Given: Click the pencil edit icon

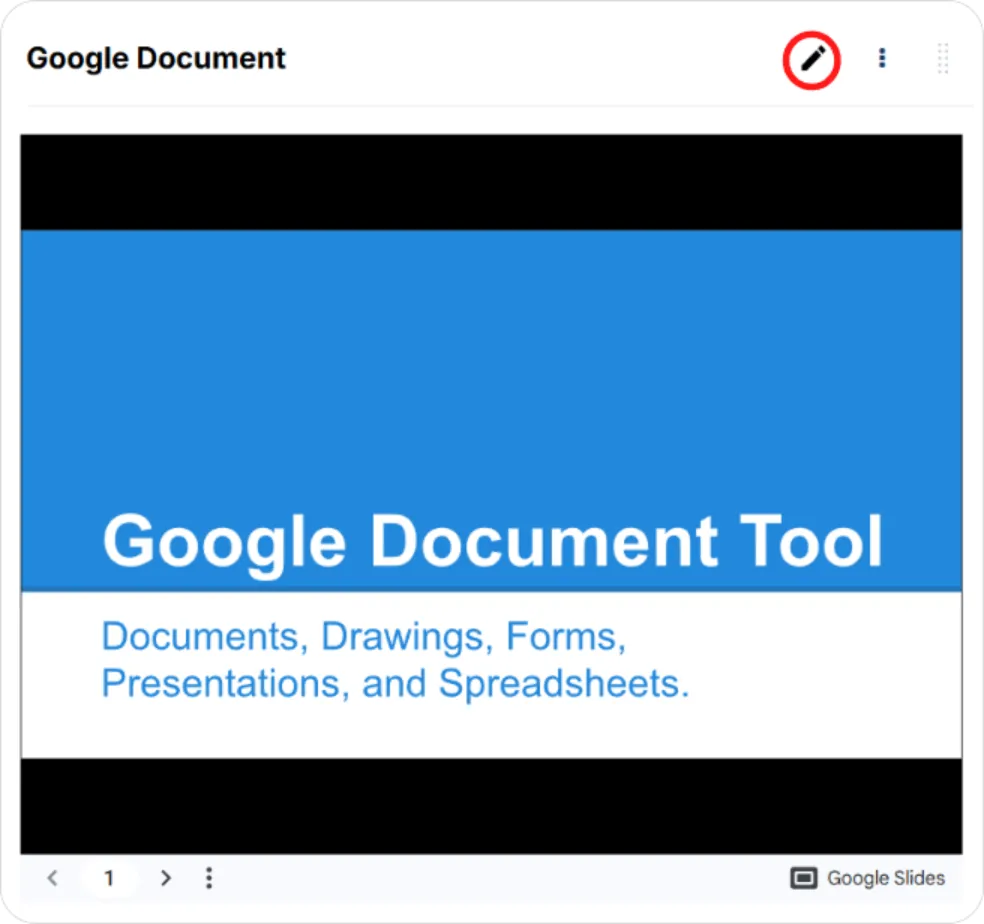Looking at the screenshot, I should pyautogui.click(x=812, y=60).
